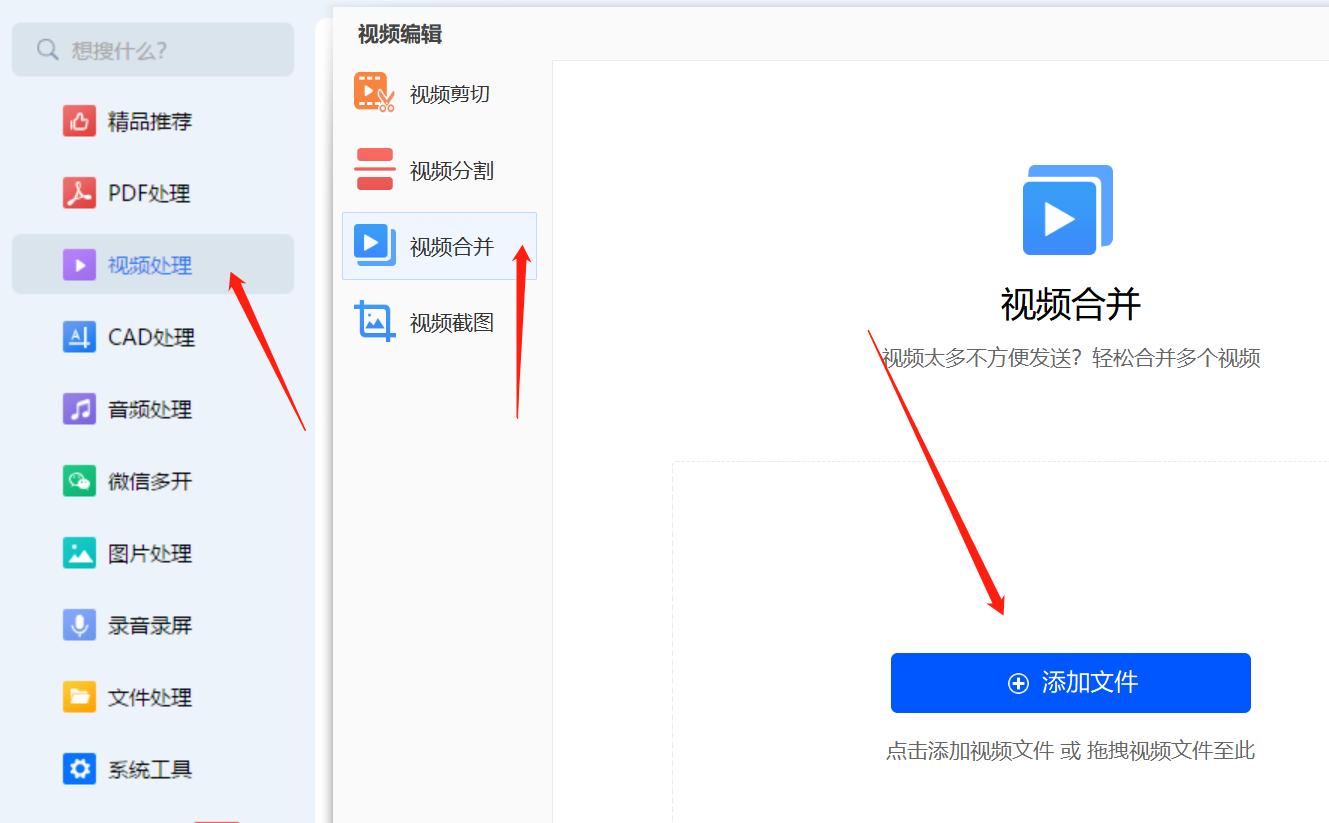Select the 图片处理 image processing icon
The image size is (1329, 823).
(x=78, y=553)
